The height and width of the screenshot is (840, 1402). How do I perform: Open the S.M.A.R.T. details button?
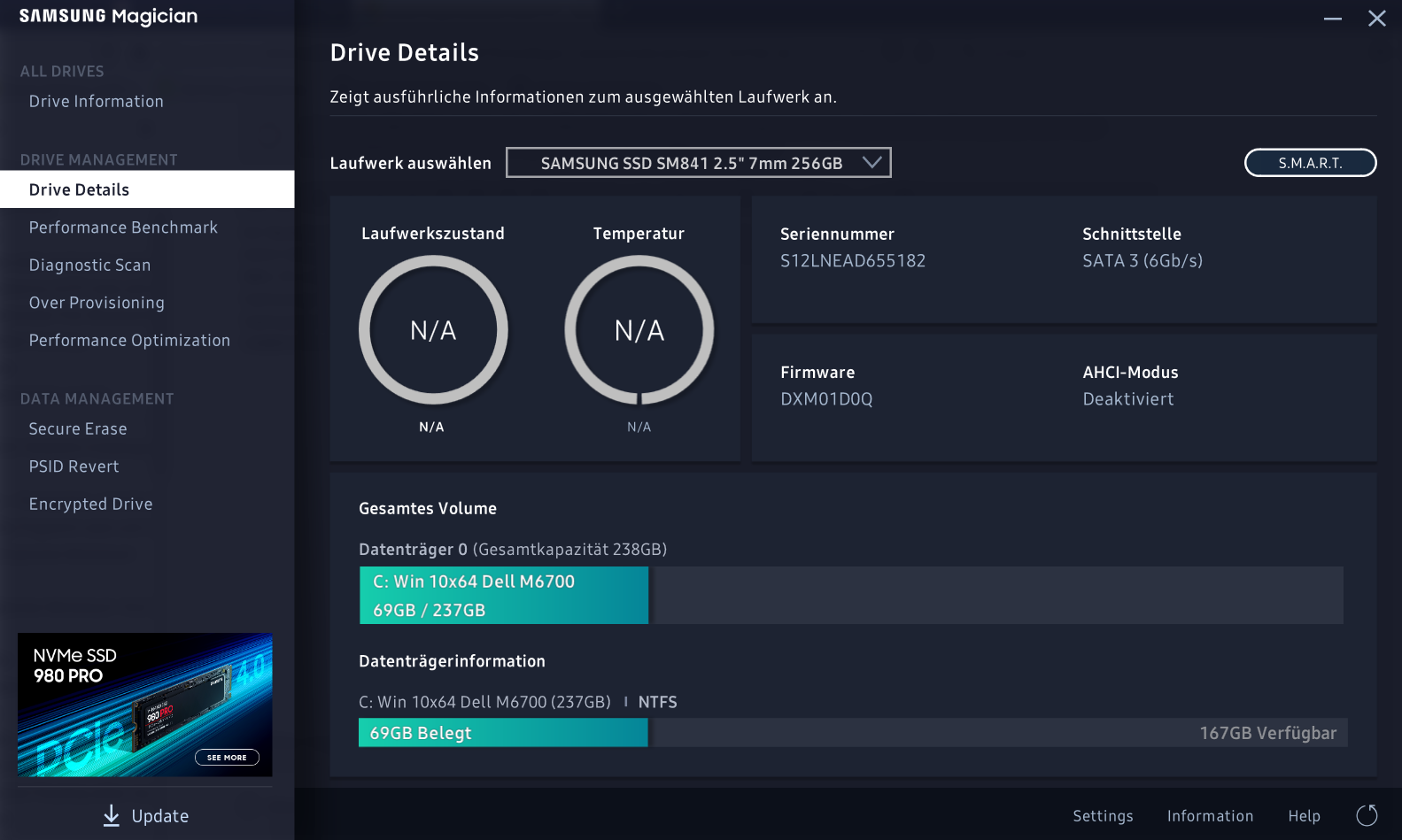[x=1310, y=163]
